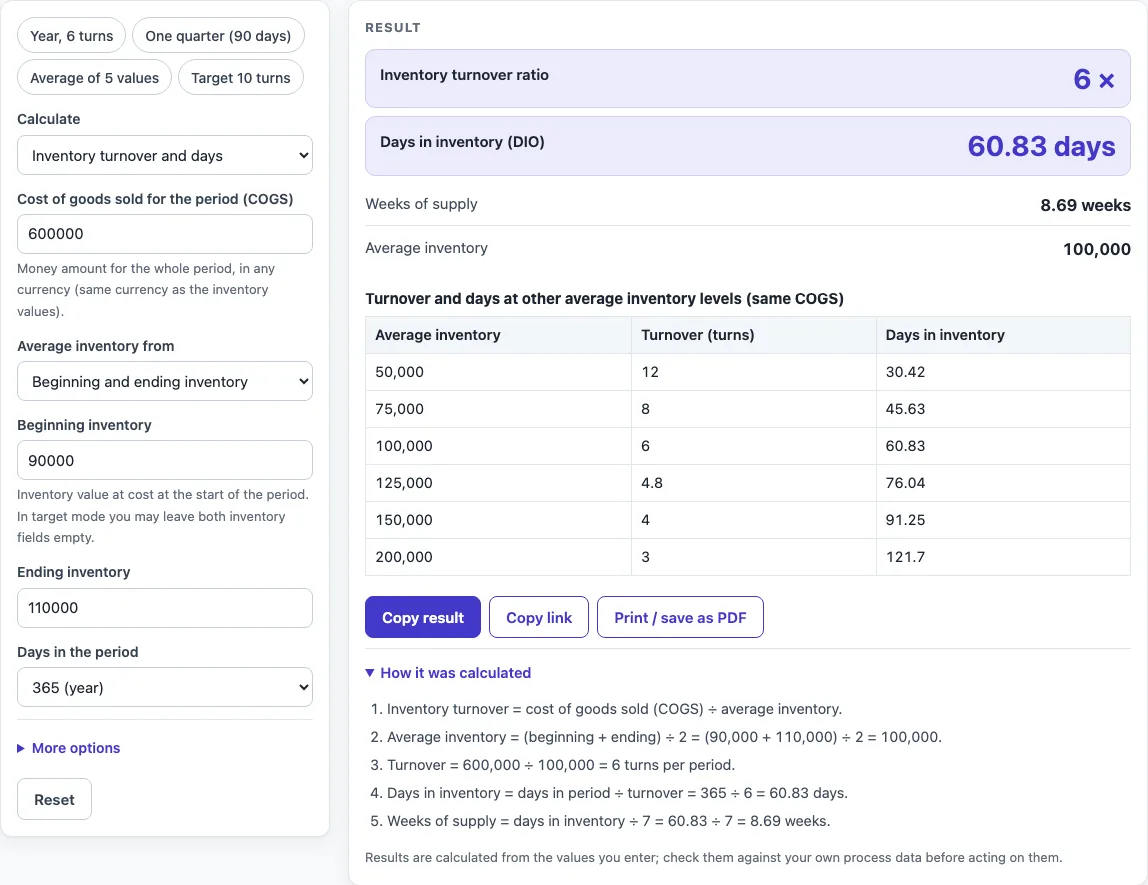Click the '76.04' days cell

tap(1003, 483)
